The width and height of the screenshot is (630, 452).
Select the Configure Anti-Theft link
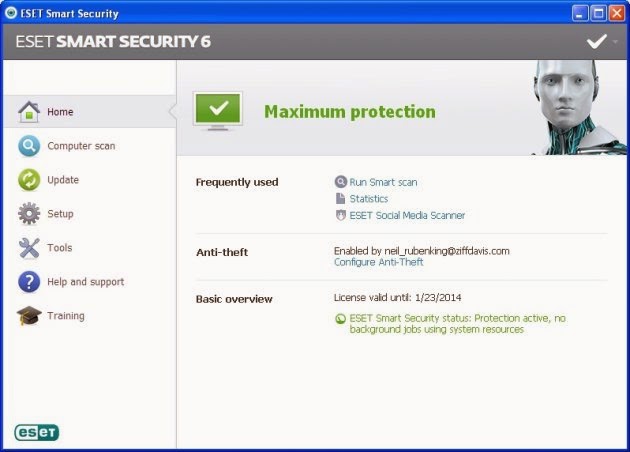pos(378,262)
